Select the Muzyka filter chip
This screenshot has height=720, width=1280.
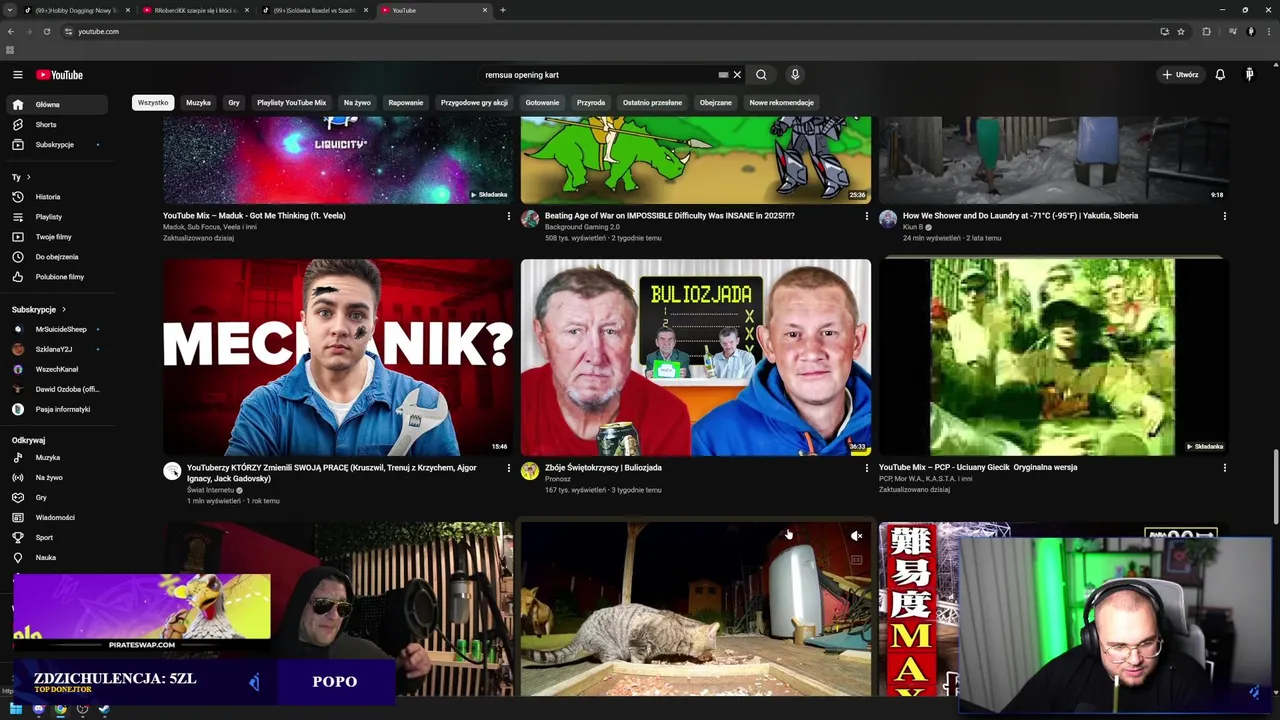(x=198, y=102)
